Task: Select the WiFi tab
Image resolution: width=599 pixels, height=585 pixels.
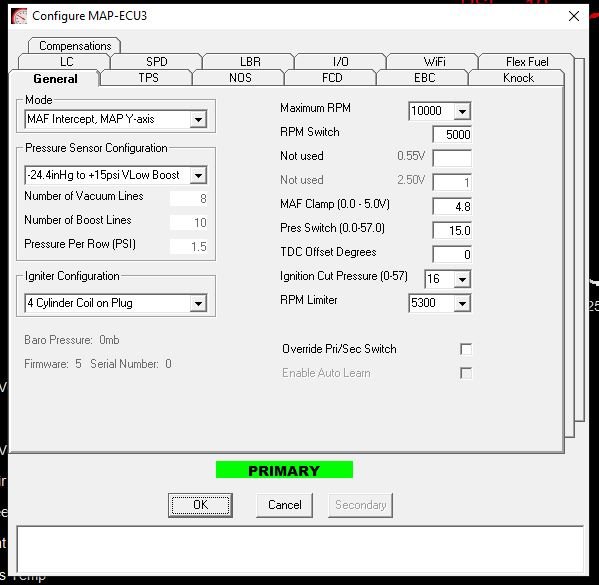Action: [434, 62]
